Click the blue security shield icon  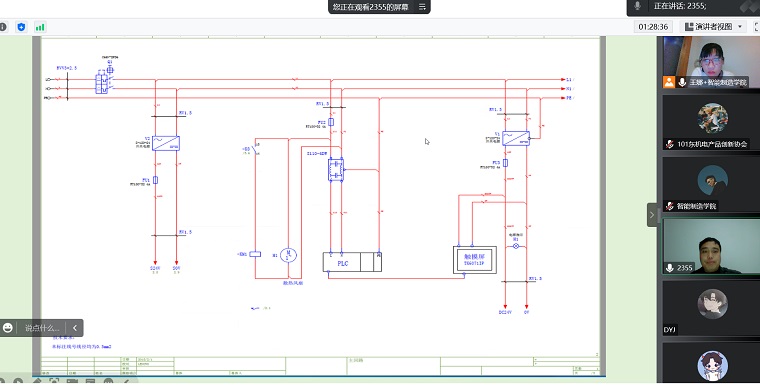point(21,27)
